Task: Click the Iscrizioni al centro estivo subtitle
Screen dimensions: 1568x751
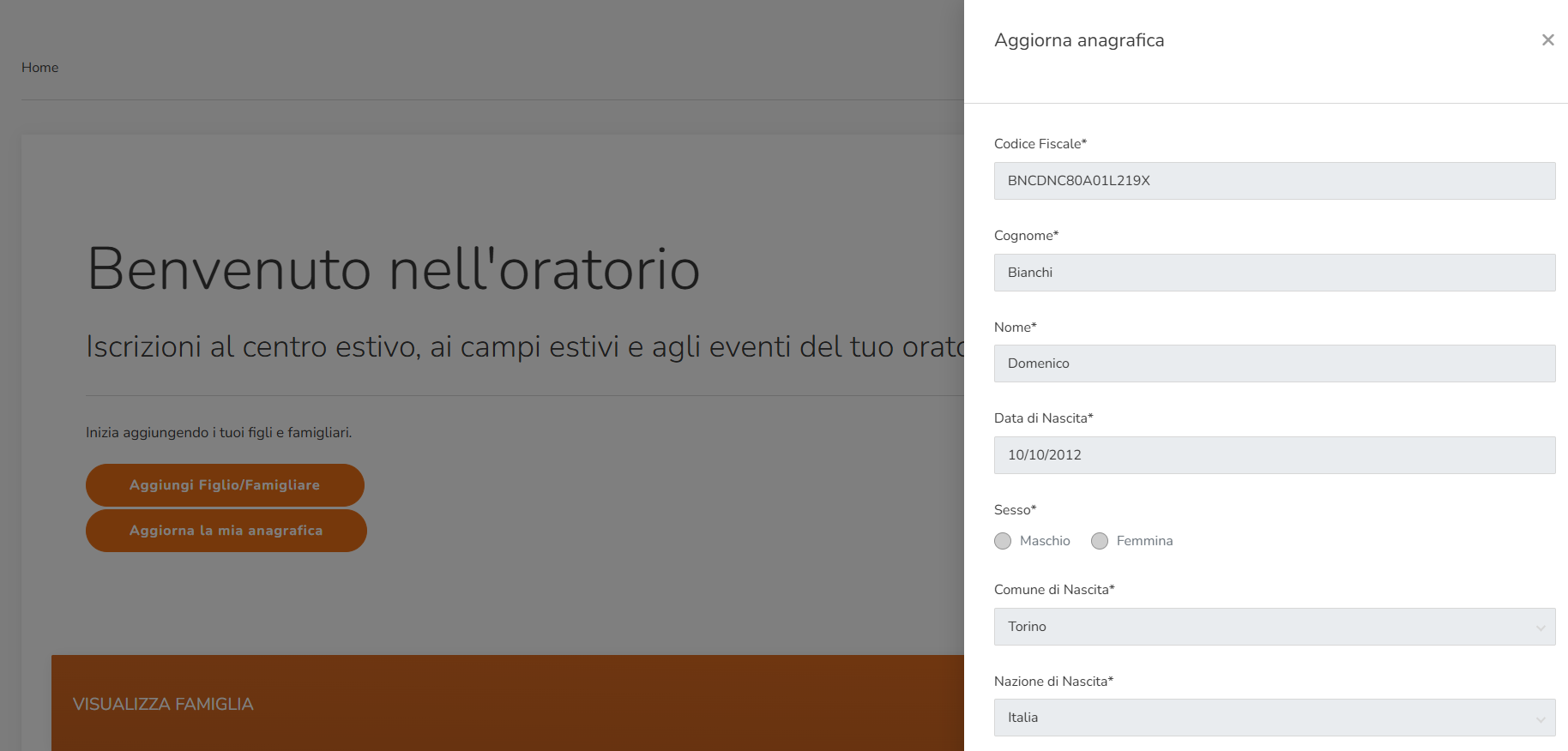Action: tap(525, 346)
